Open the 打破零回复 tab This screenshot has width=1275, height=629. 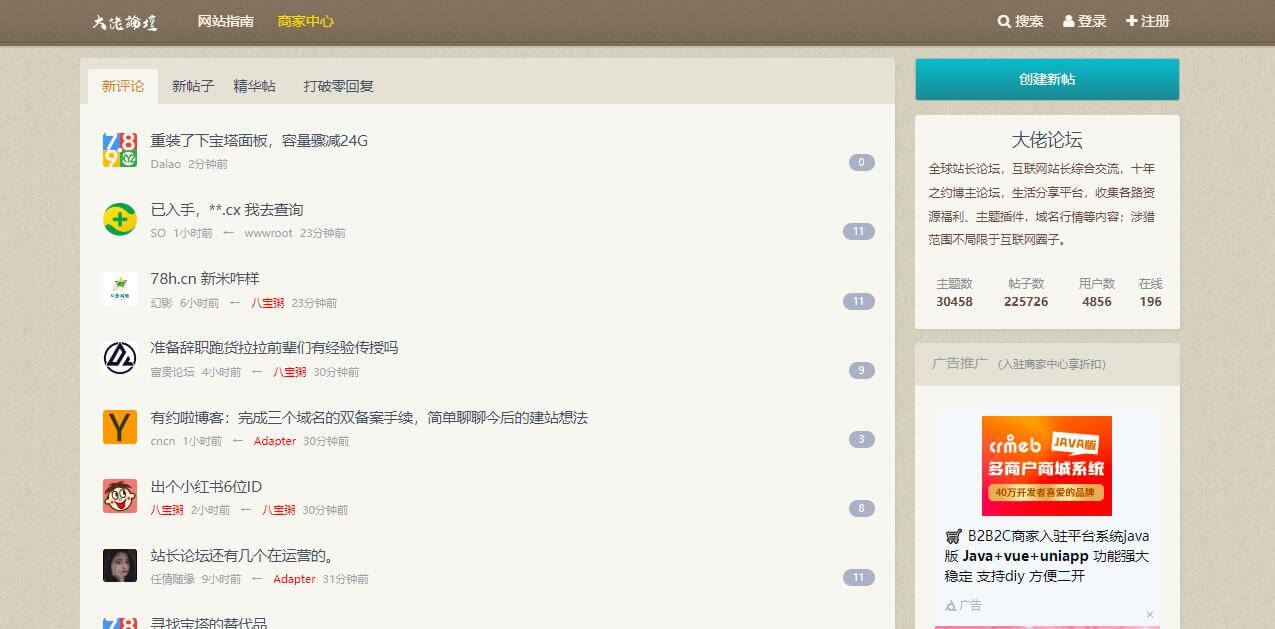[339, 86]
